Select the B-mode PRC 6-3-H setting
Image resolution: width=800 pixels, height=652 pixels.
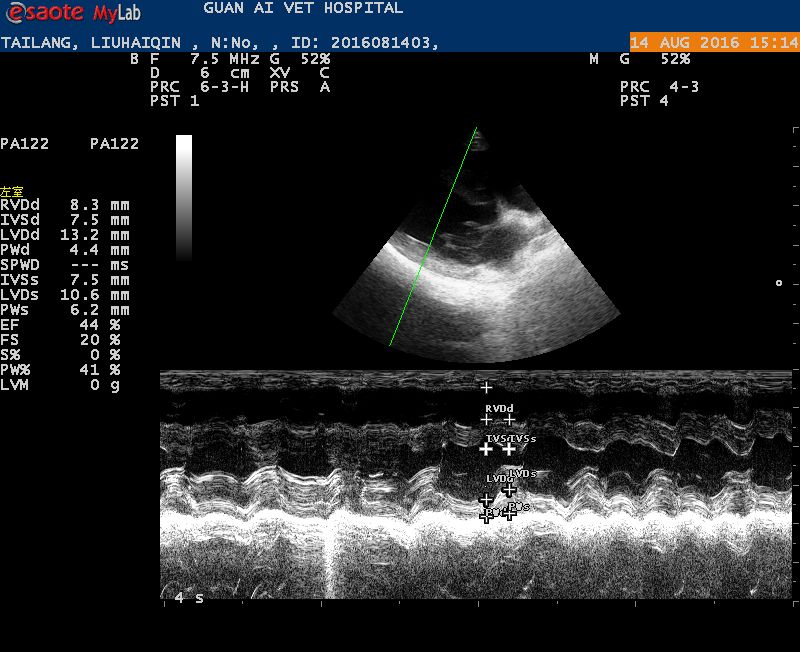(199, 87)
